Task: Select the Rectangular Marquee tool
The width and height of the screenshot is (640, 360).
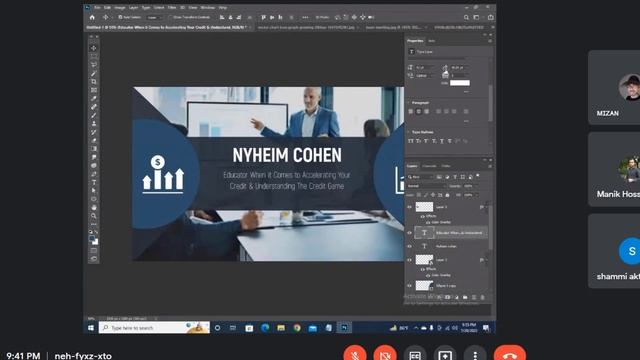Action: [93, 56]
